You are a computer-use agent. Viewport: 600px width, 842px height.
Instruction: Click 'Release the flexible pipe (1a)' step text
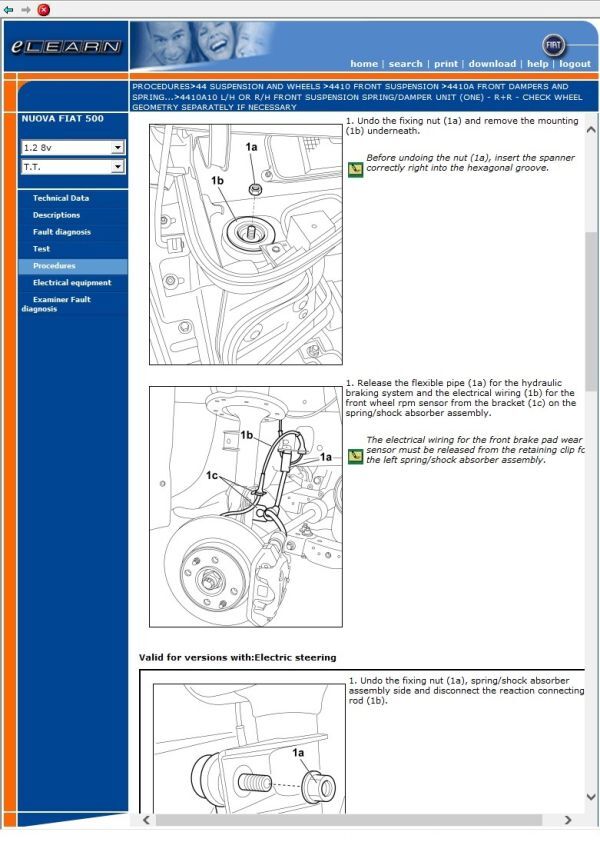(461, 398)
